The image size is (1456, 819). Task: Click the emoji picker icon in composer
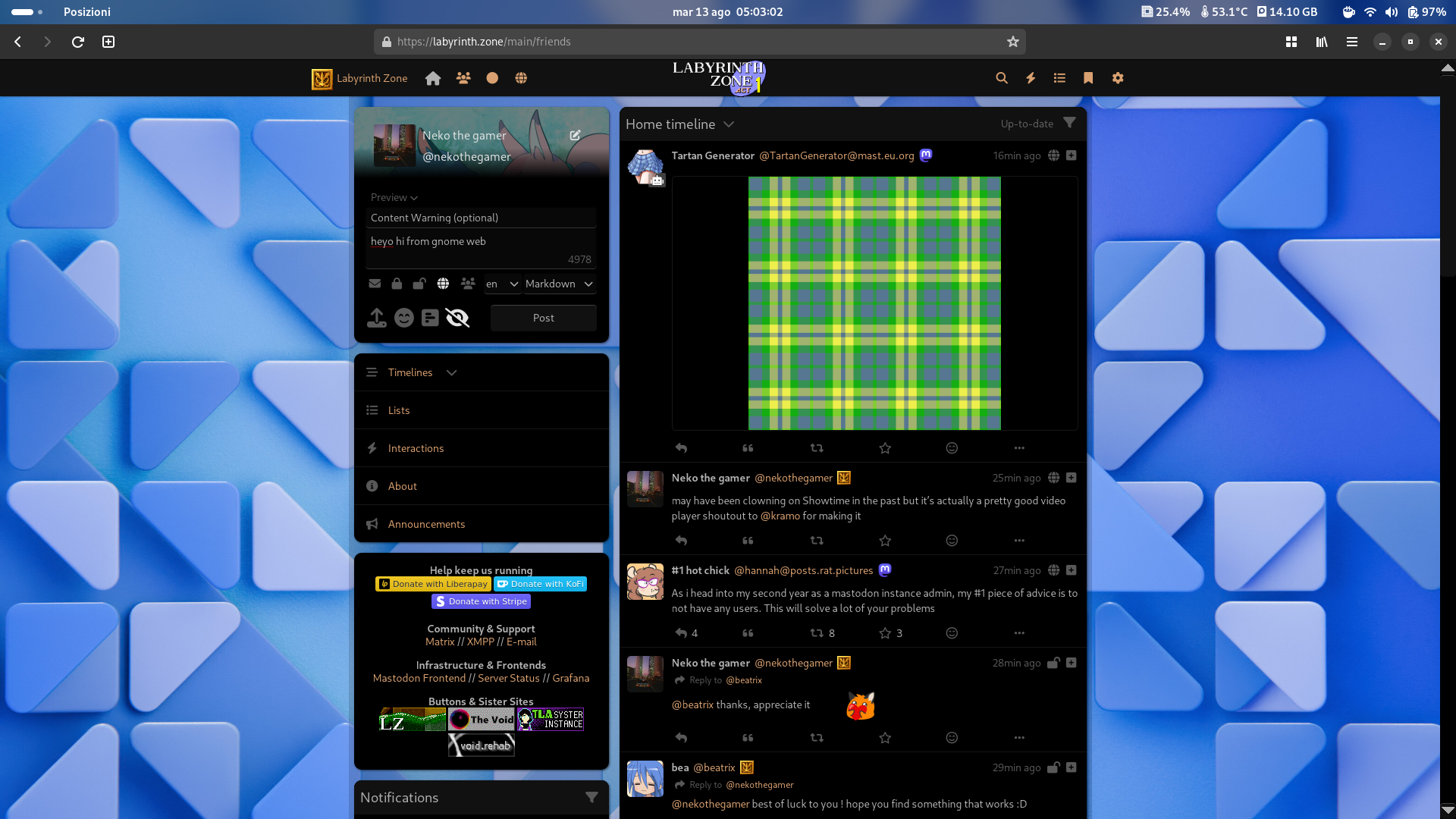coord(404,318)
